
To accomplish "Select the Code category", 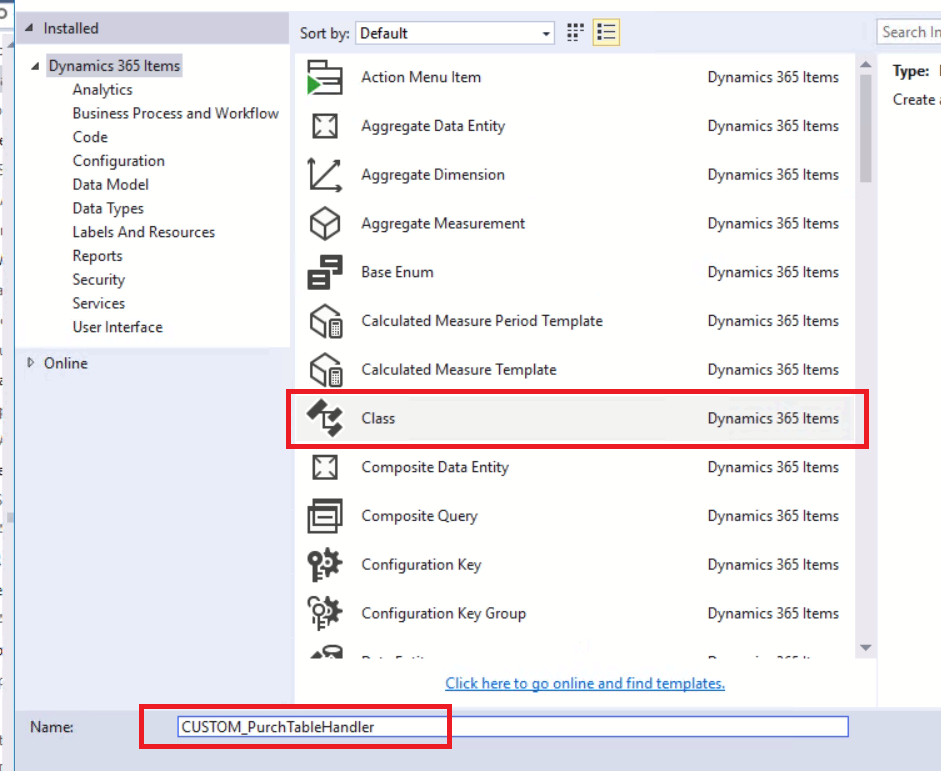I will (90, 137).
